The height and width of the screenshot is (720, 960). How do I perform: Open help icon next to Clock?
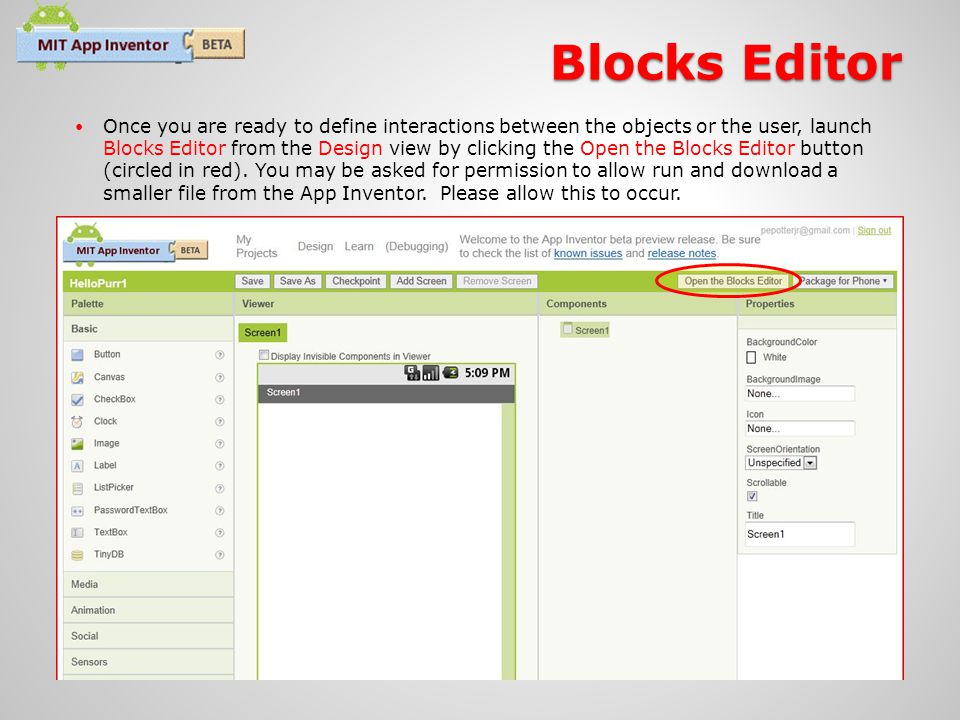point(220,422)
